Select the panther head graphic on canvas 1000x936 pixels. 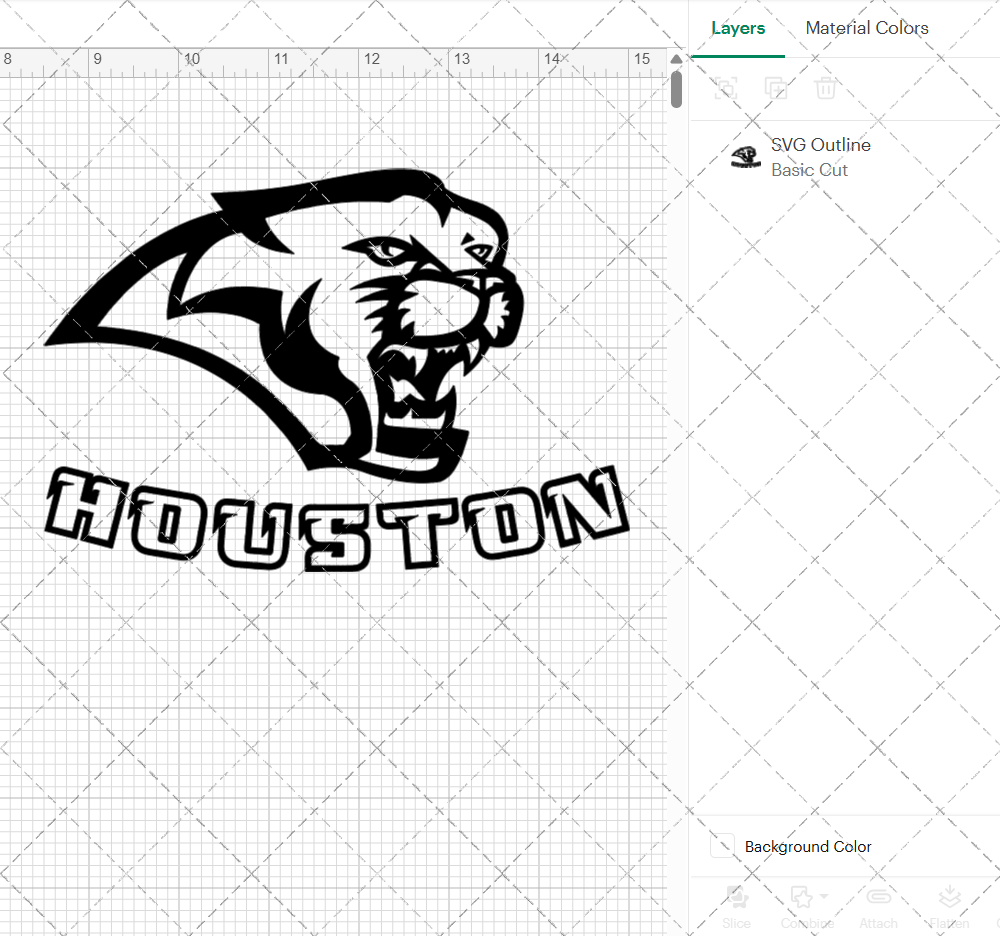[x=285, y=325]
